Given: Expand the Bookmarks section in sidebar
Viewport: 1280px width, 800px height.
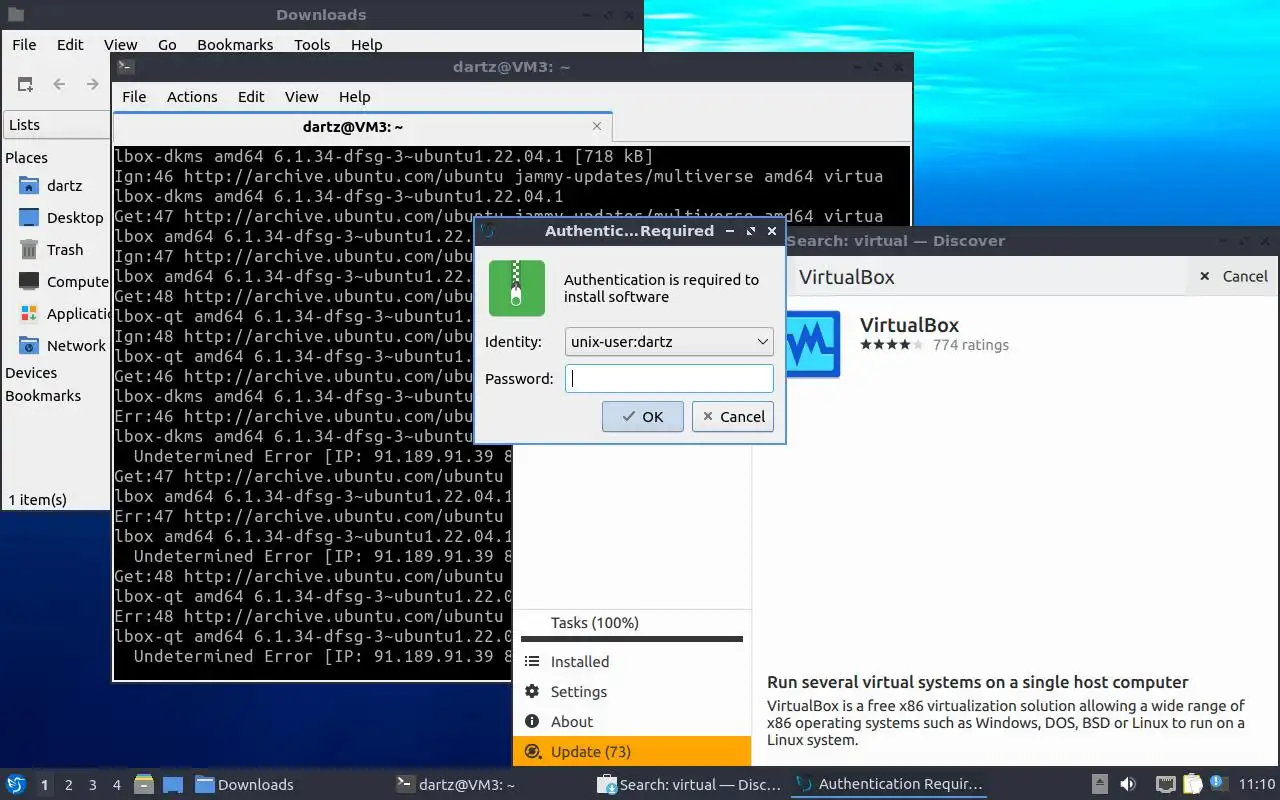Looking at the screenshot, I should pos(43,395).
